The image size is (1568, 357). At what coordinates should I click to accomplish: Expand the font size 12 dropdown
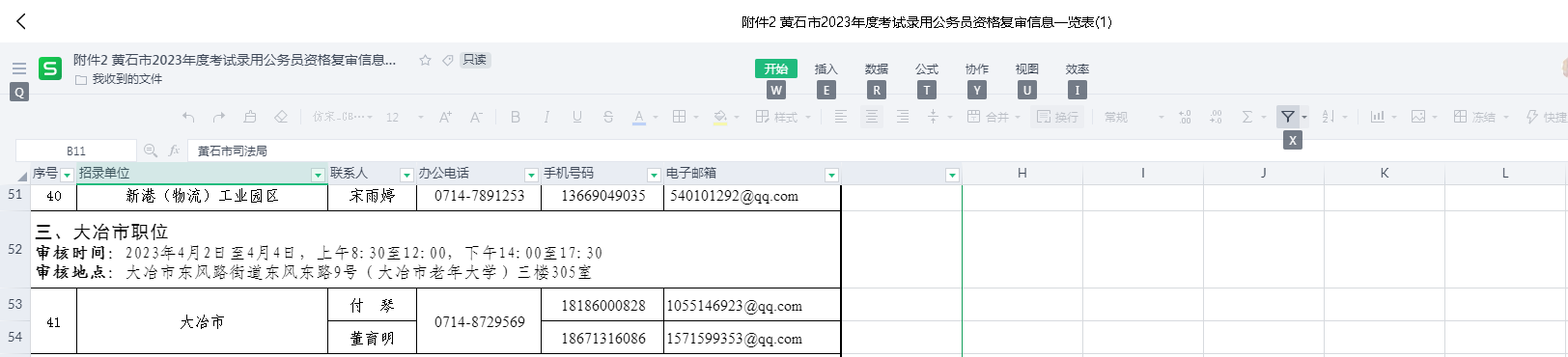(x=421, y=118)
